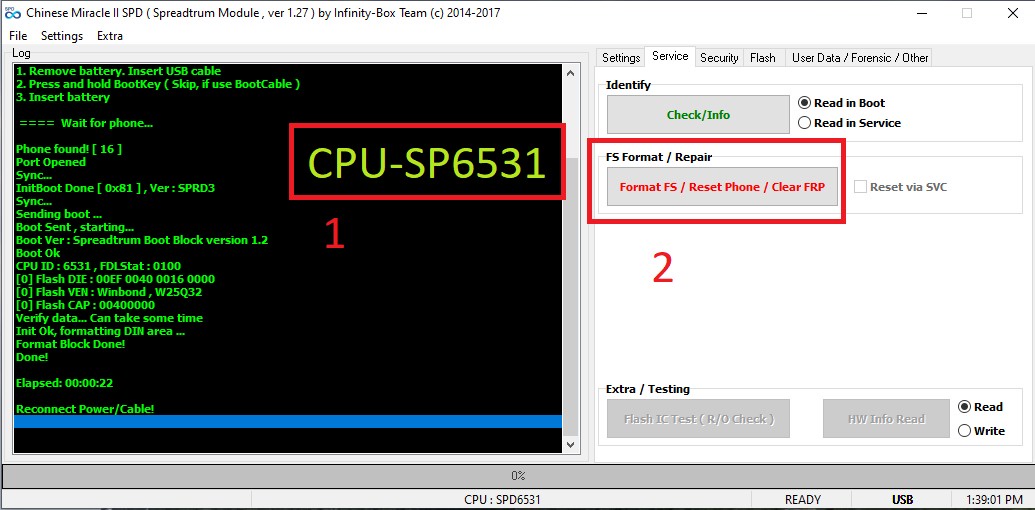The width and height of the screenshot is (1035, 510).
Task: Select the Read in Boot option
Action: [842, 103]
